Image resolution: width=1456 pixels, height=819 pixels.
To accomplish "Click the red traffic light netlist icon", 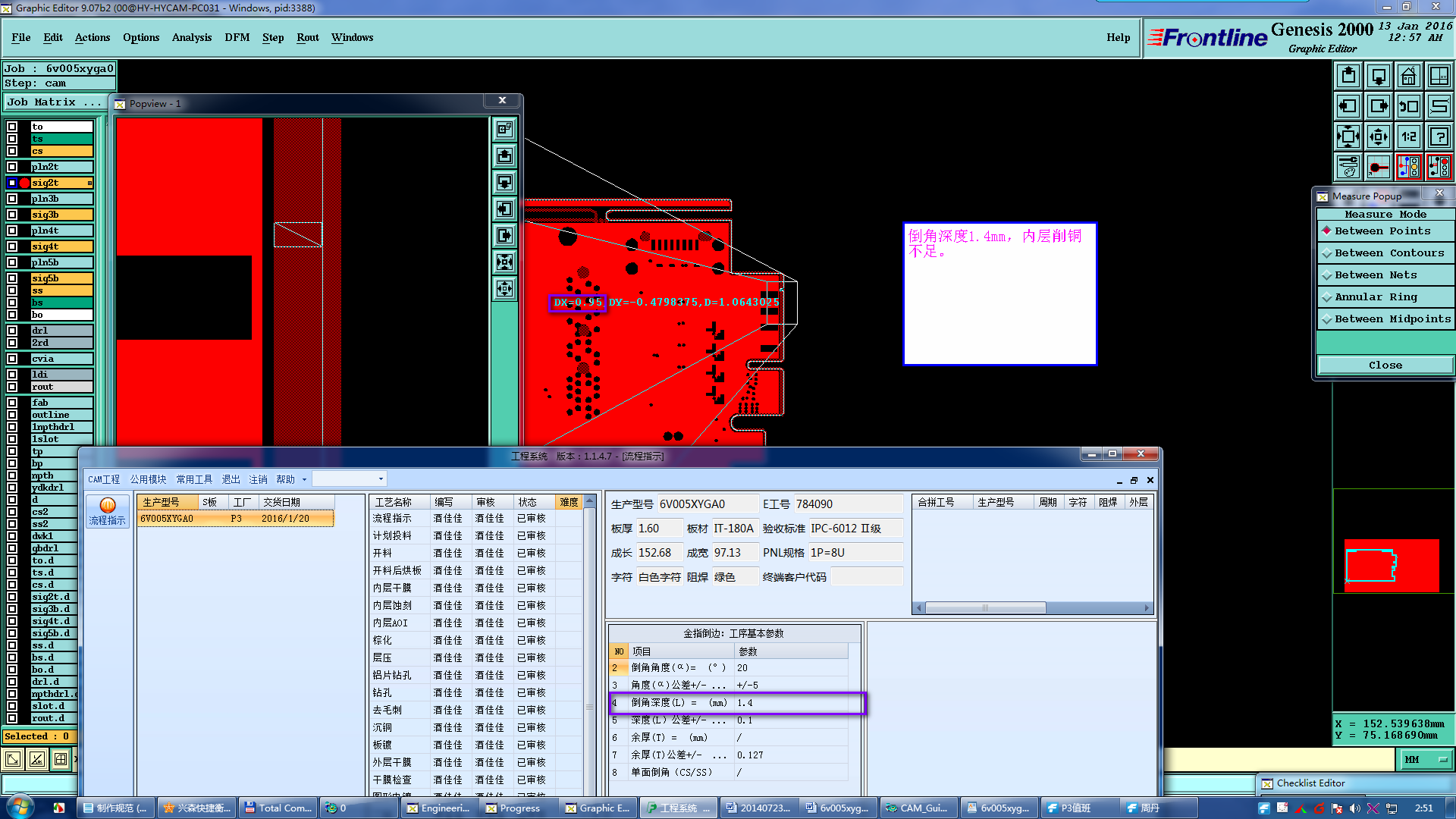I will pyautogui.click(x=1439, y=166).
